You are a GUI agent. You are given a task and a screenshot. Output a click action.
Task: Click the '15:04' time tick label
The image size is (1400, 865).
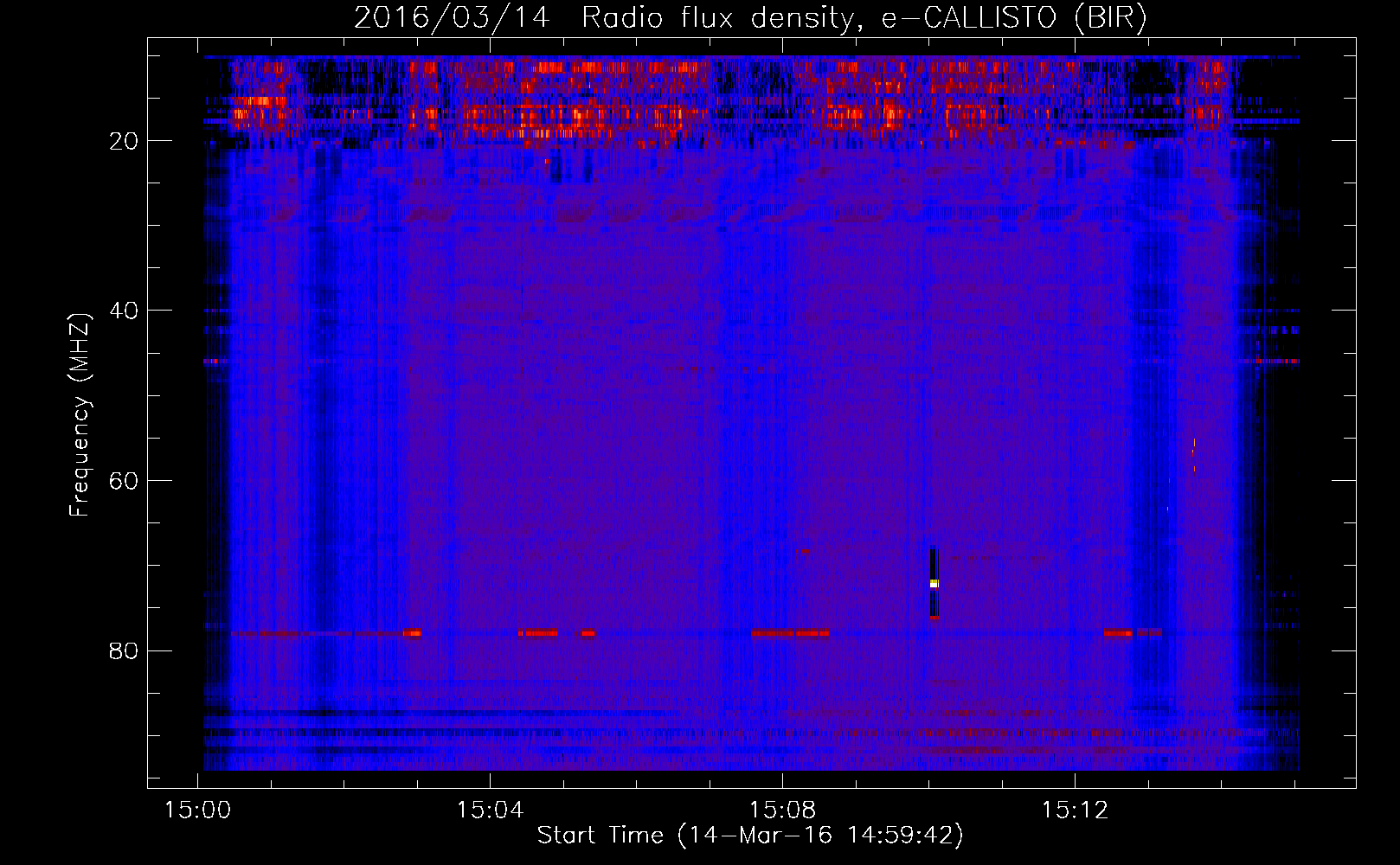click(491, 811)
